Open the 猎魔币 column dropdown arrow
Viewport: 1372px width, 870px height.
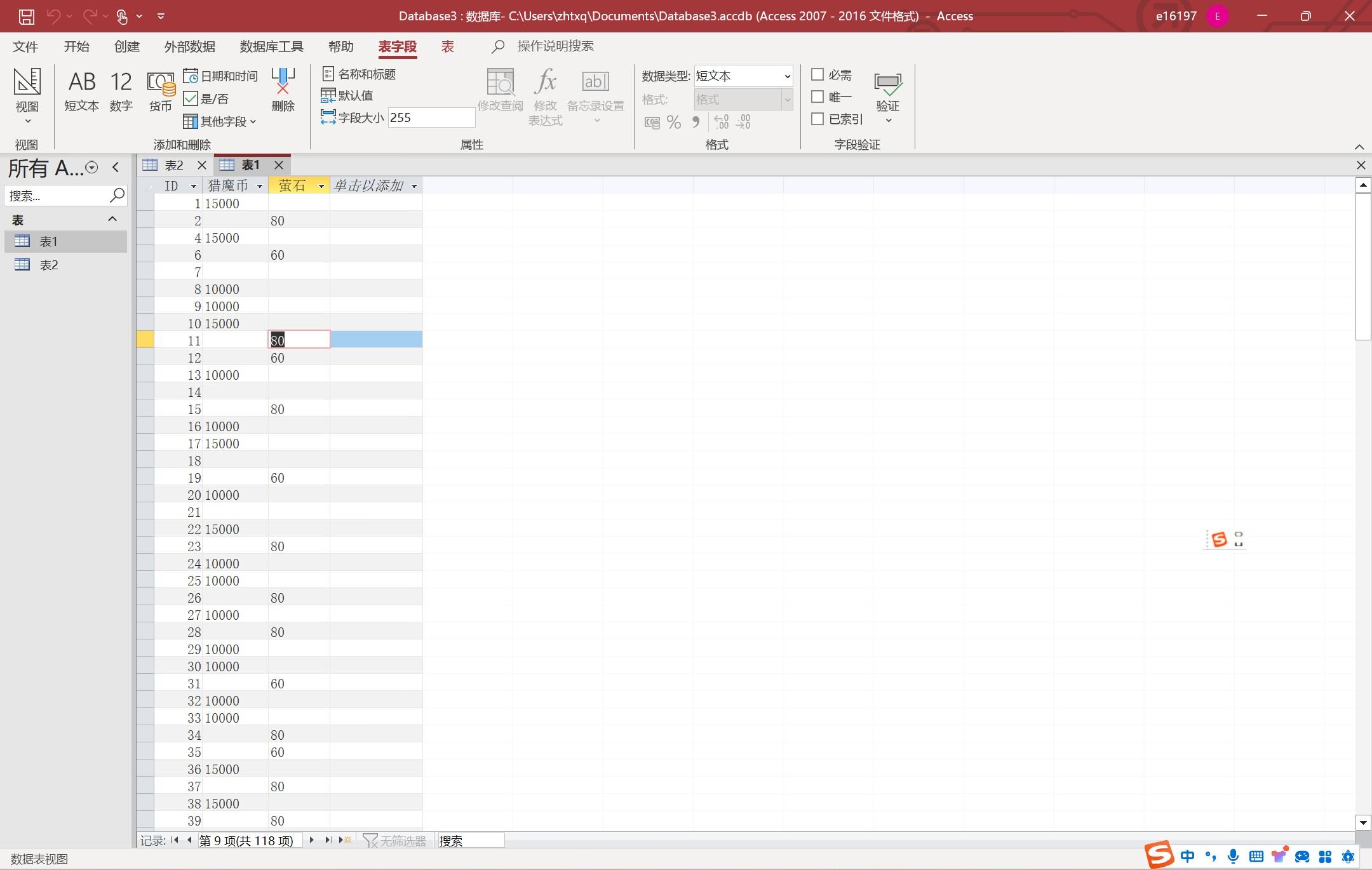point(260,186)
